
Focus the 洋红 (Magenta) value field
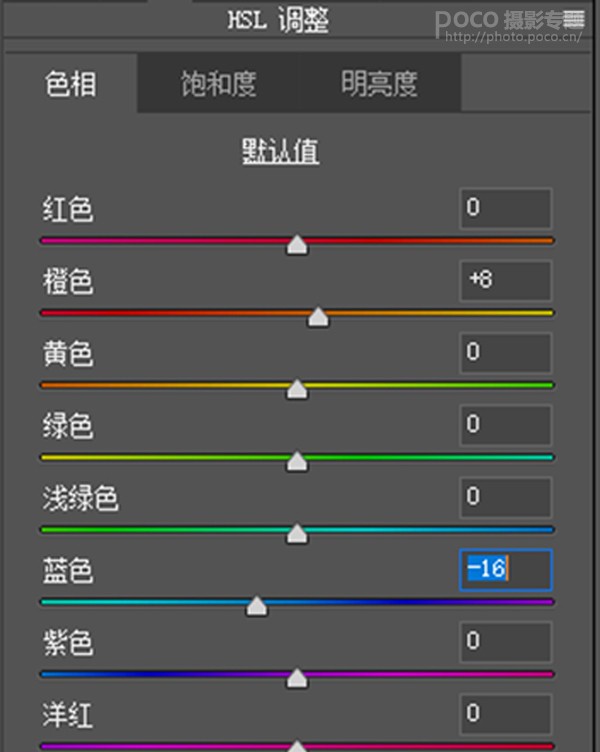tap(506, 714)
